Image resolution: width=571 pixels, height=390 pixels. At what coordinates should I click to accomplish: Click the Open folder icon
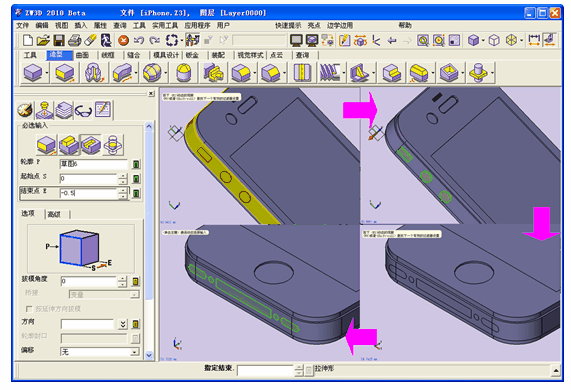[43, 40]
